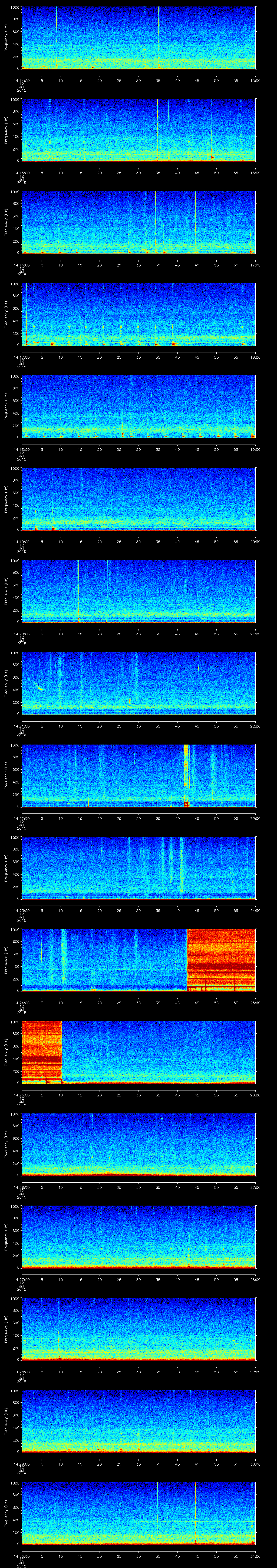Image resolution: width=277 pixels, height=1568 pixels.
Task: Click the 14:19:00 start time label
Action: pyautogui.click(x=21, y=542)
